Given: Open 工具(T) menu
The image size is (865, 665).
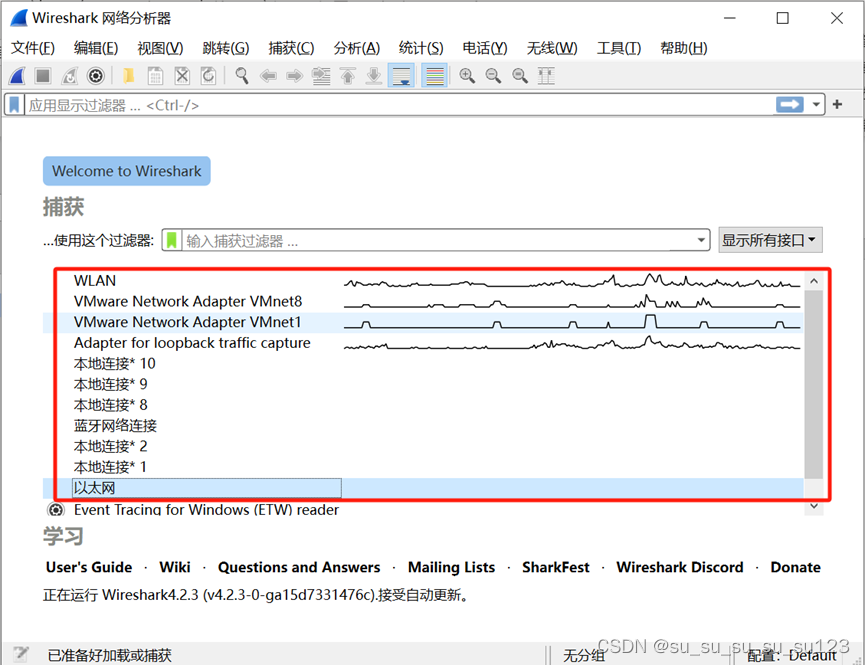Looking at the screenshot, I should pyautogui.click(x=619, y=48).
